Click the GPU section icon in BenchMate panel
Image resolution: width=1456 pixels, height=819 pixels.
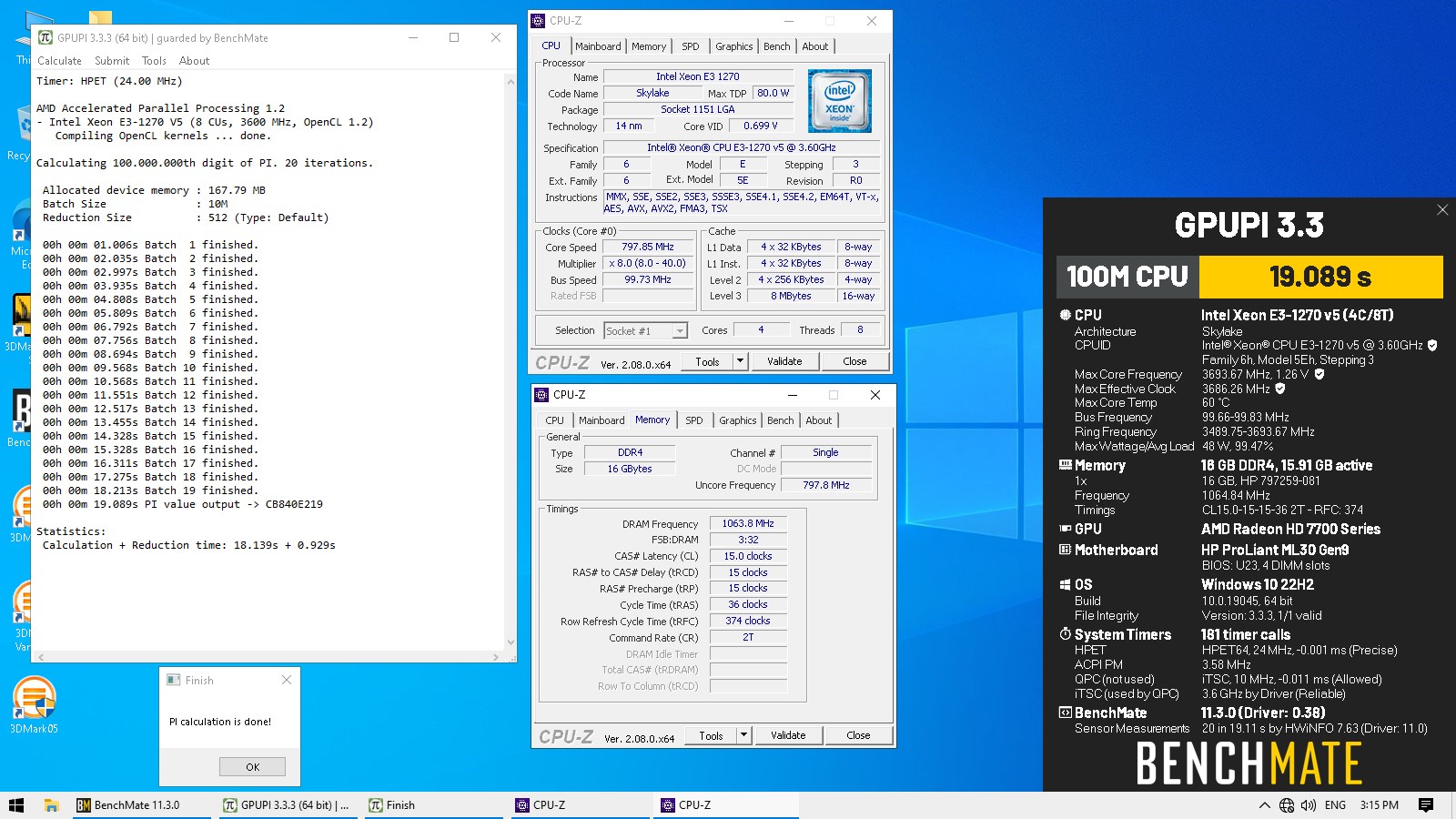[1065, 529]
